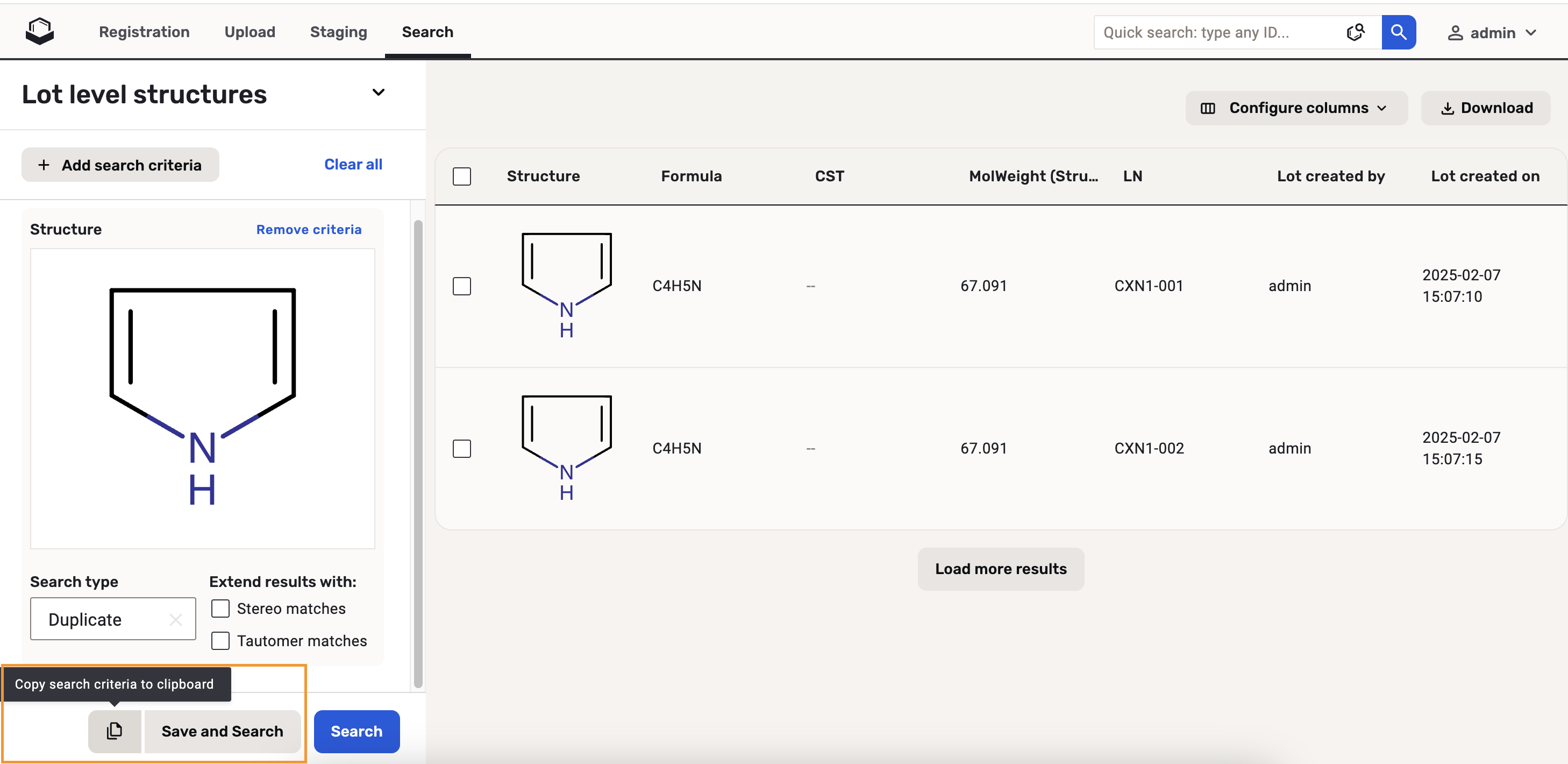
Task: Click the structure search icon in quick search
Action: [1355, 32]
